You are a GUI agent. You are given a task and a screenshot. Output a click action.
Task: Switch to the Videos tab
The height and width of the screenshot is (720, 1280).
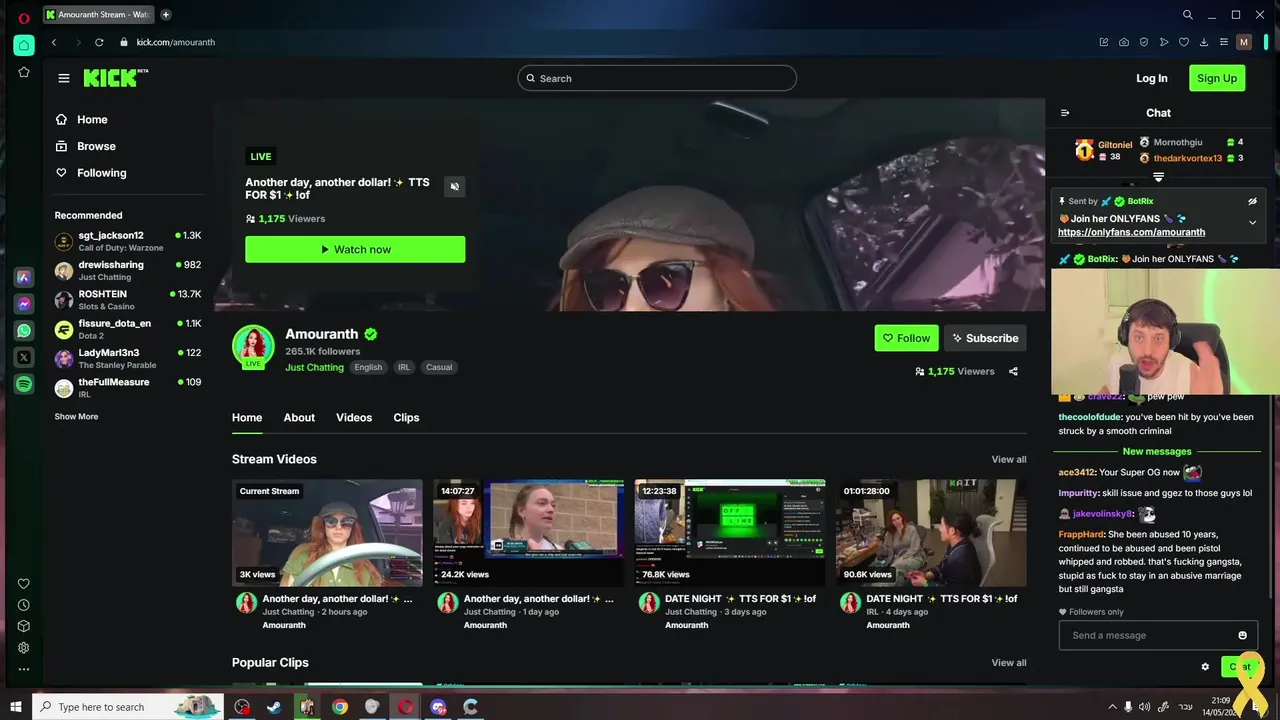[354, 418]
